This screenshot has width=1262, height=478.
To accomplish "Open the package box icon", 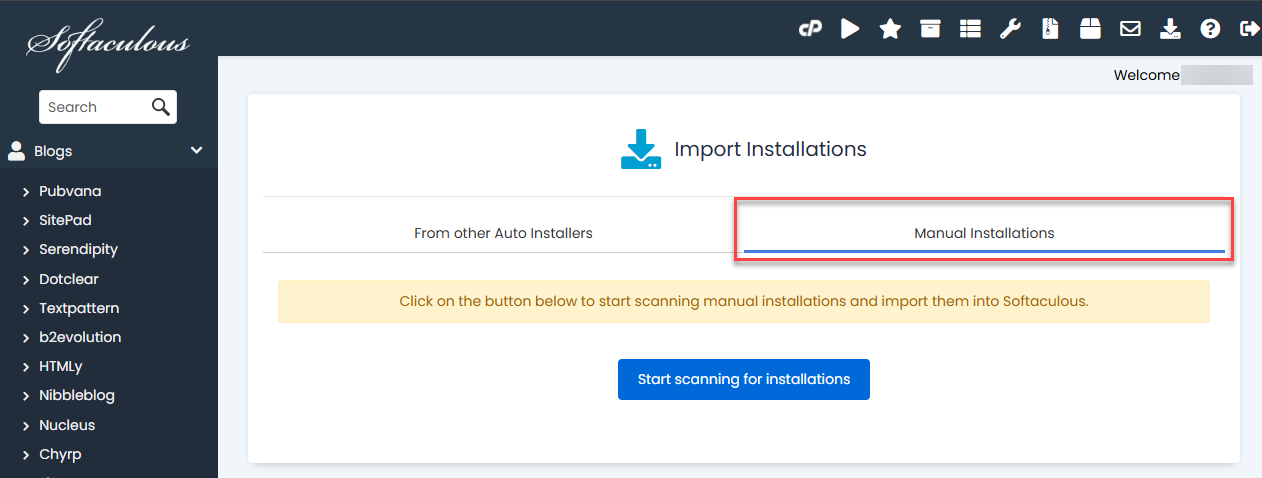I will tap(1090, 29).
